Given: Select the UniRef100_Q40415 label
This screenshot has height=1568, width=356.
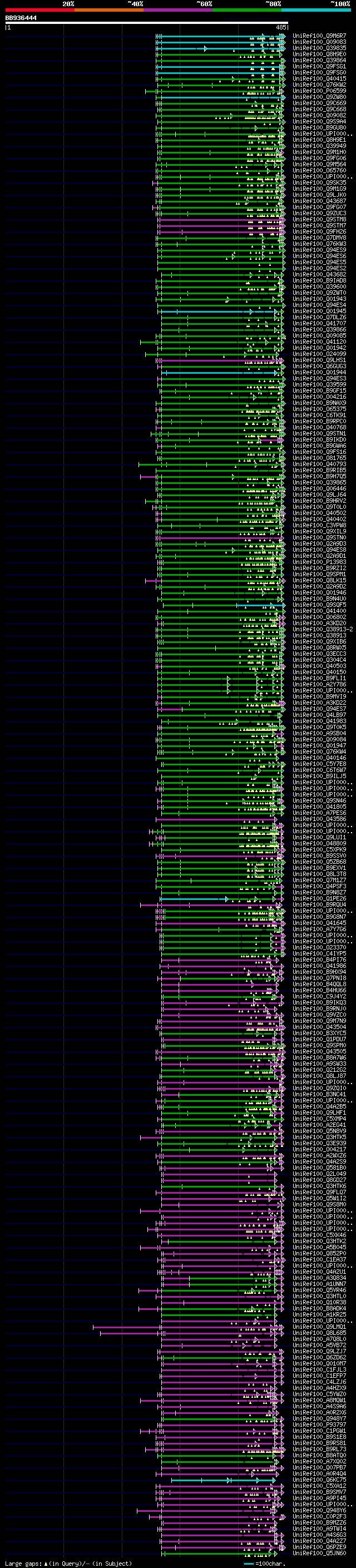Looking at the screenshot, I should pos(319,78).
